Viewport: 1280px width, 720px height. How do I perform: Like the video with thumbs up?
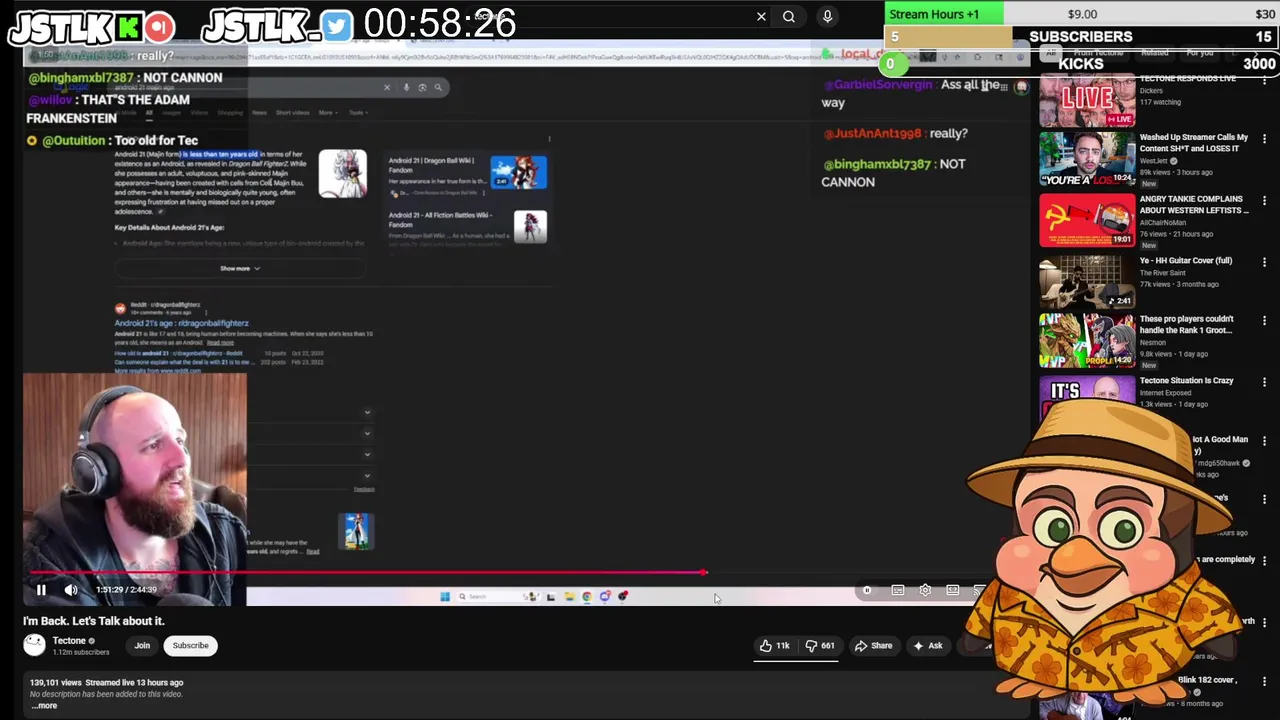(x=775, y=646)
